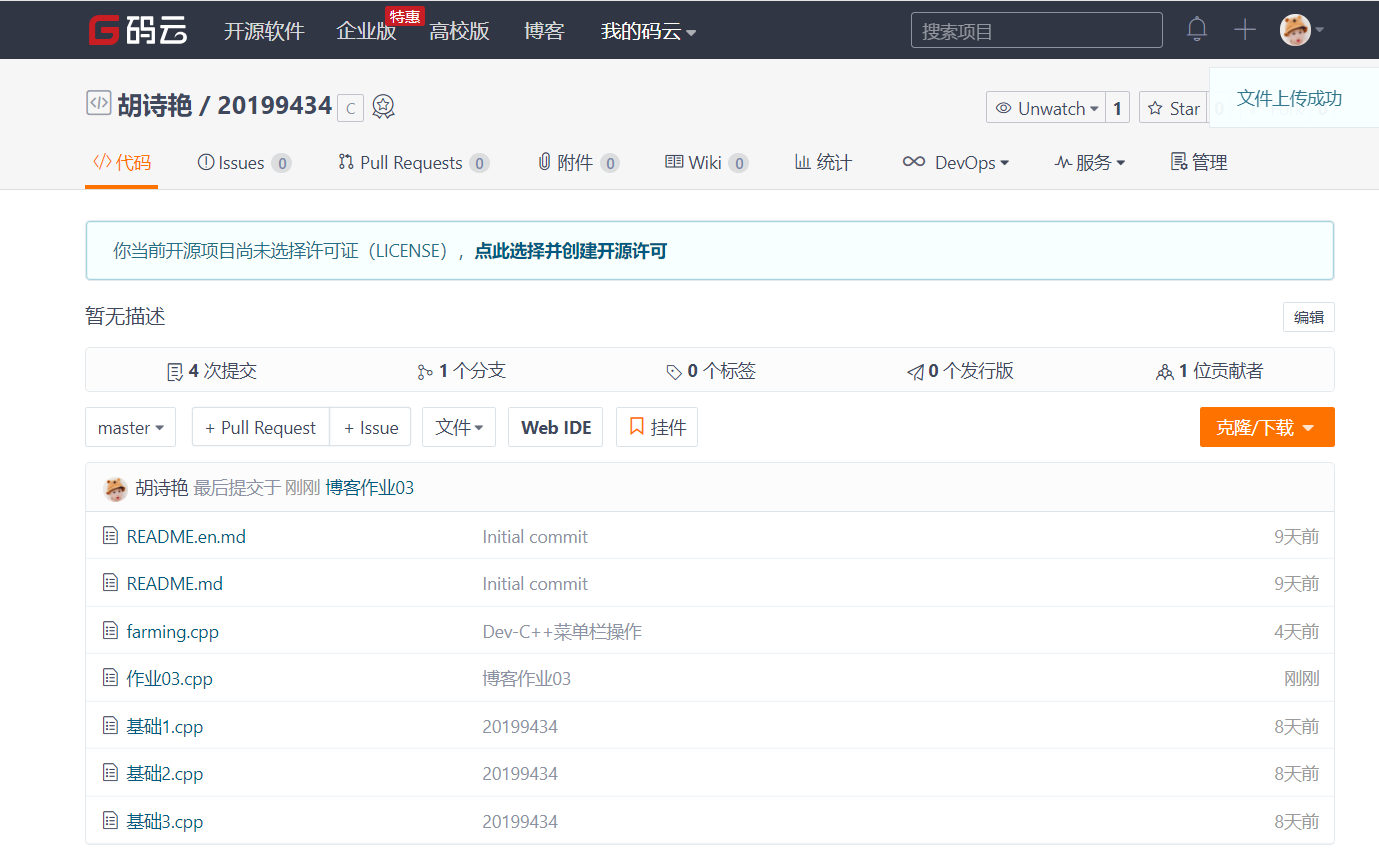Screen dimensions: 1379x852
Task: Create a new Issue
Action: pos(371,427)
